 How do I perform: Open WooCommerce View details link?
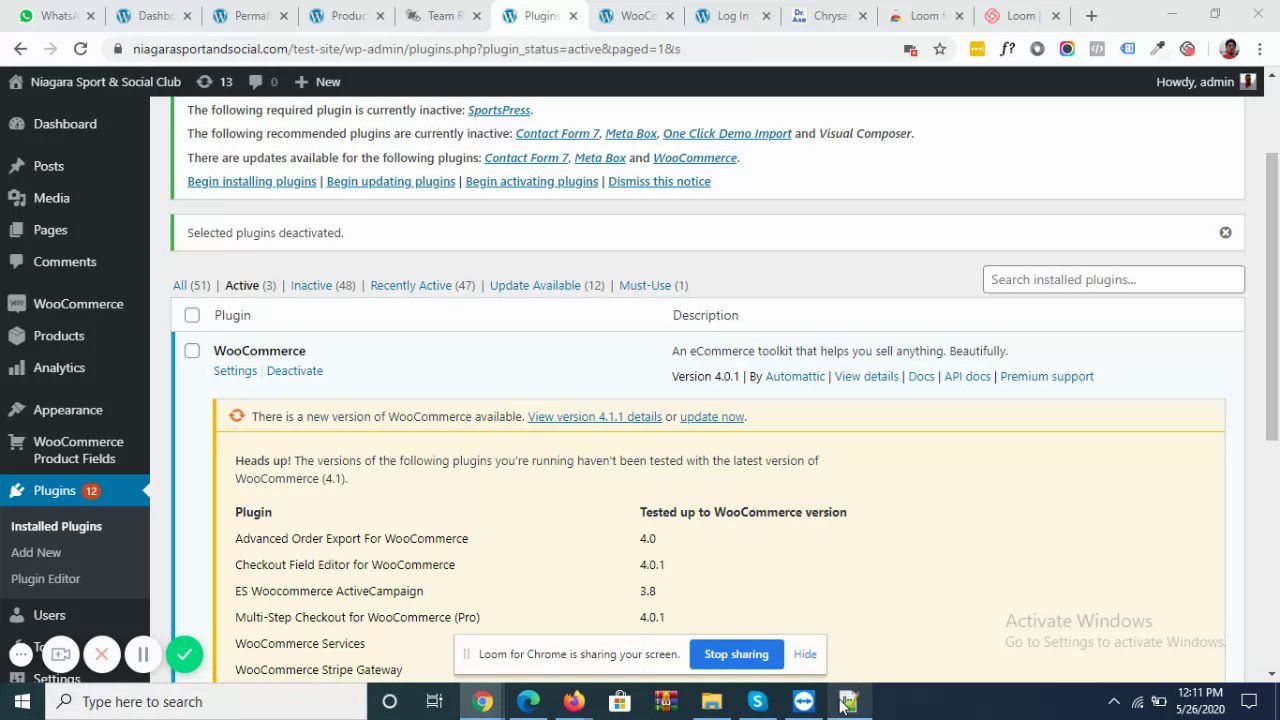[x=866, y=377]
